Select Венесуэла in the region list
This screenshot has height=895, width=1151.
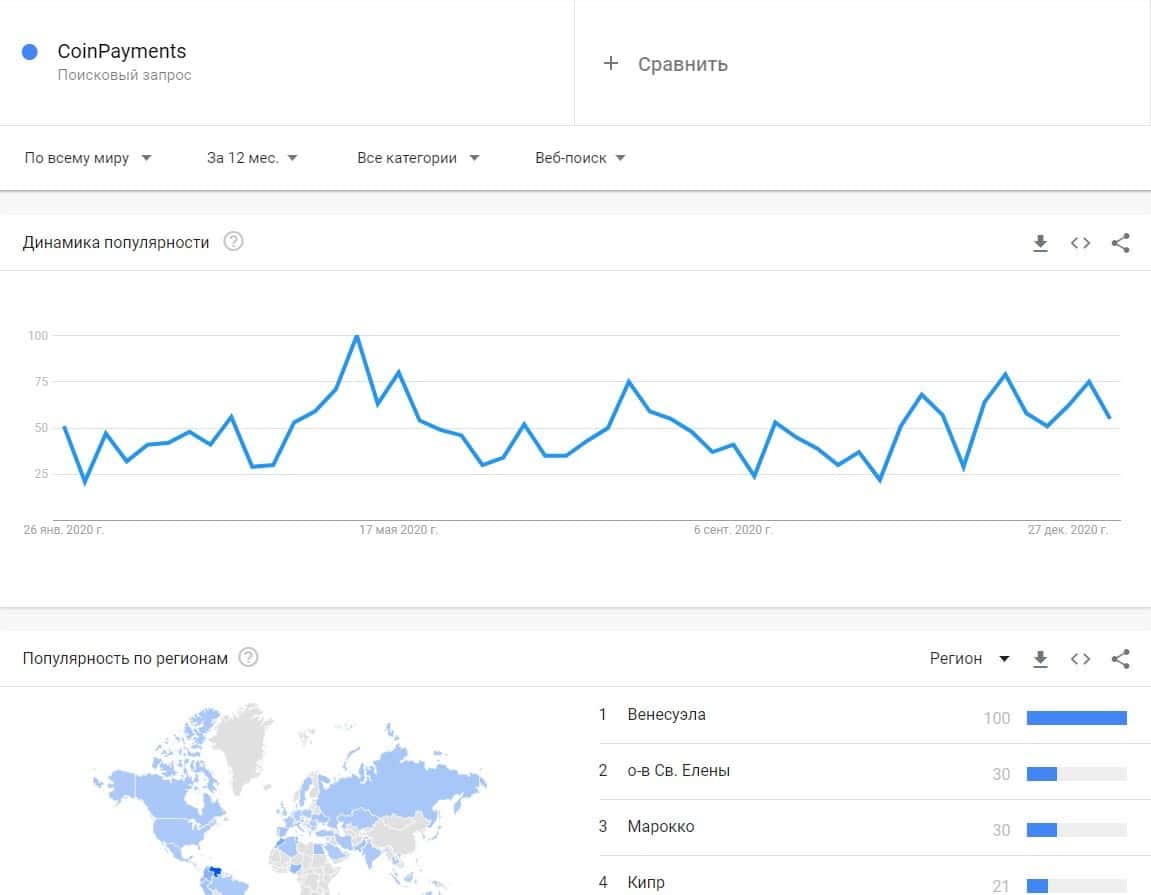point(666,715)
